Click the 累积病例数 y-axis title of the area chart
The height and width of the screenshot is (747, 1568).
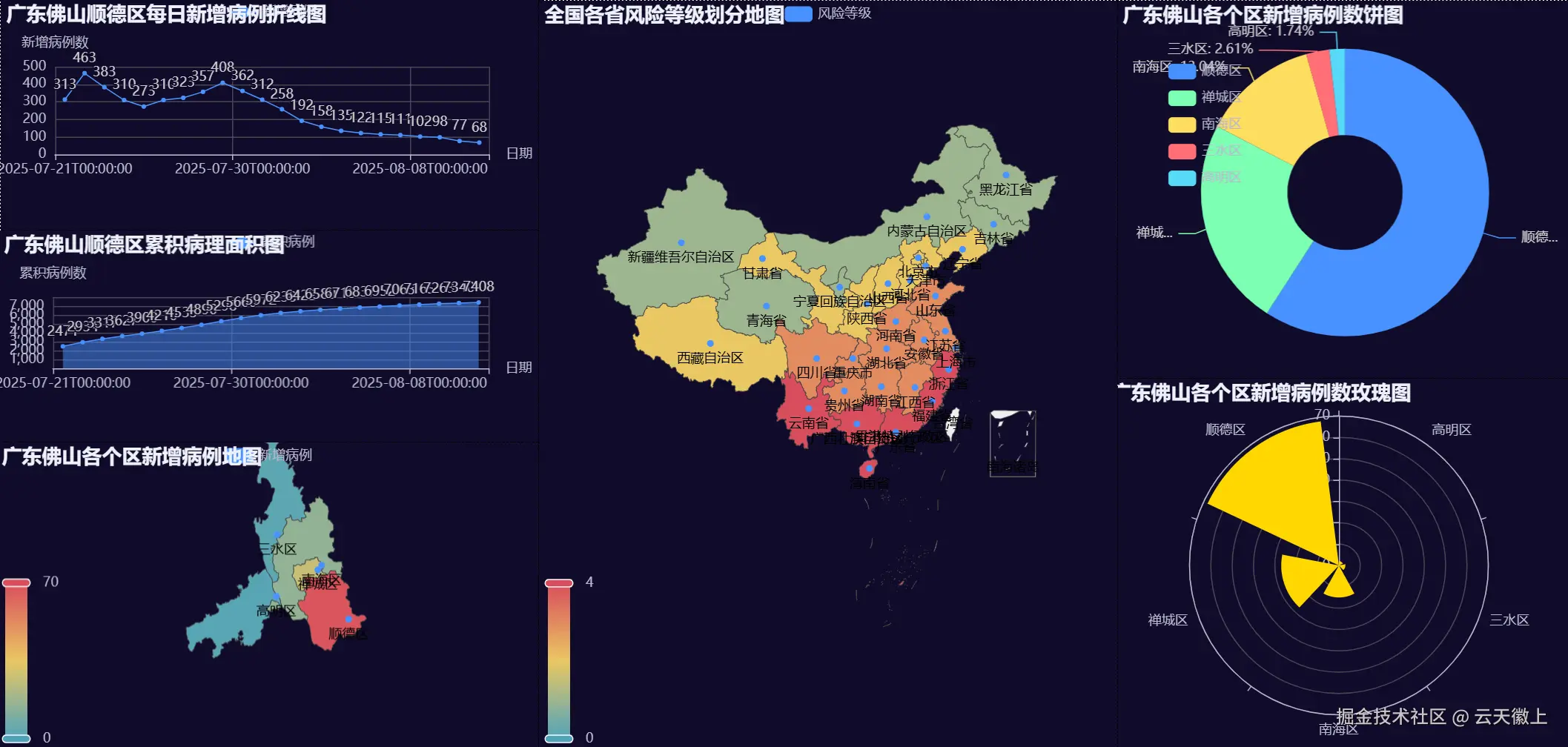53,273
